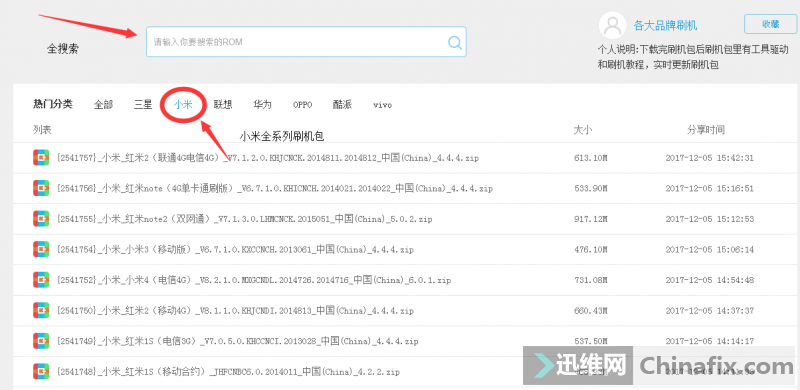Click the user avatar icon
This screenshot has width=800, height=390.
click(612, 26)
